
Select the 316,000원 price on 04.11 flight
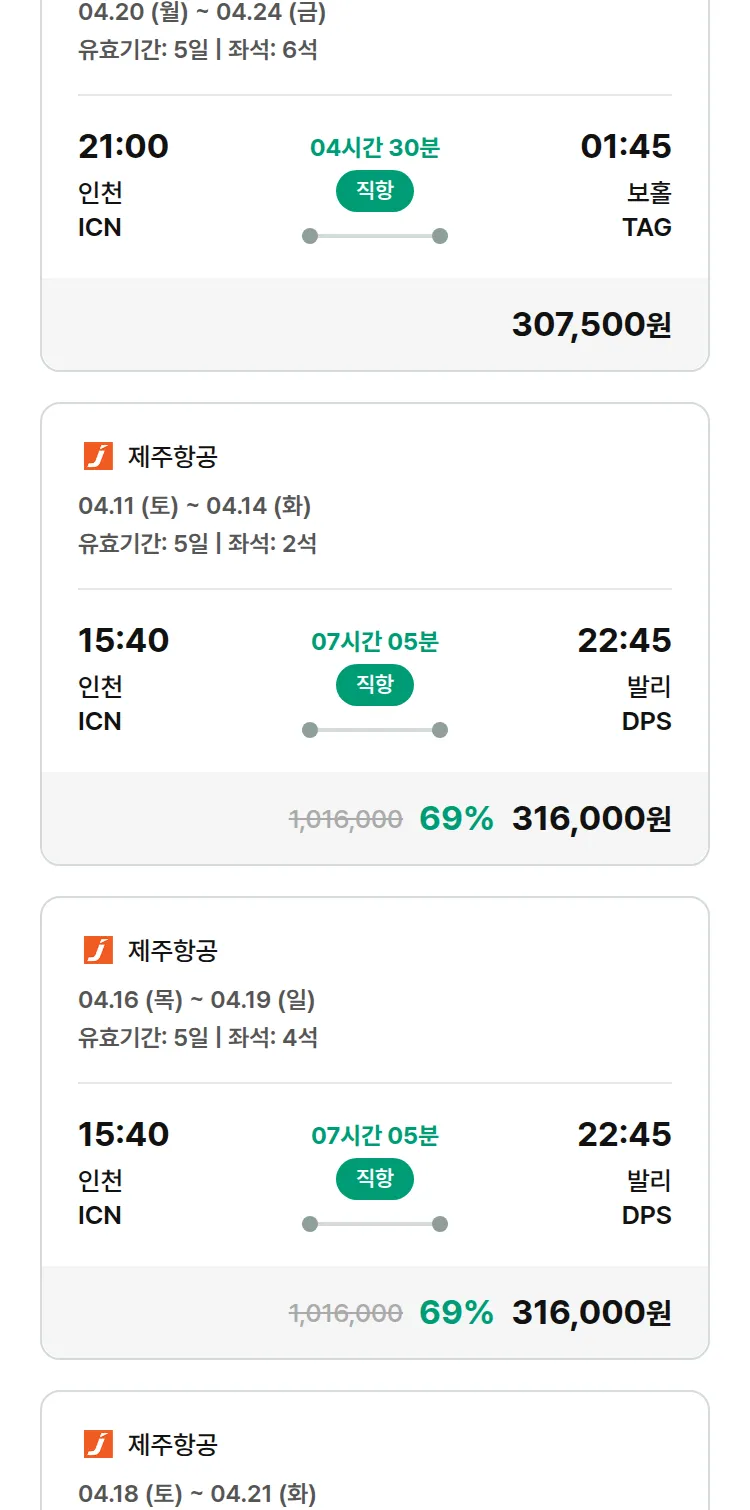click(x=591, y=818)
